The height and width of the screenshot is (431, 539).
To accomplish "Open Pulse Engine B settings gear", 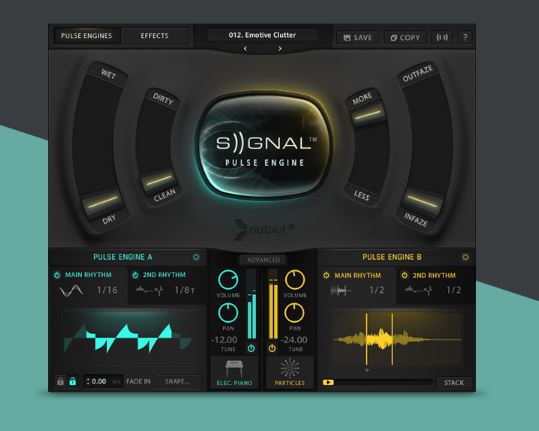I will (x=465, y=257).
